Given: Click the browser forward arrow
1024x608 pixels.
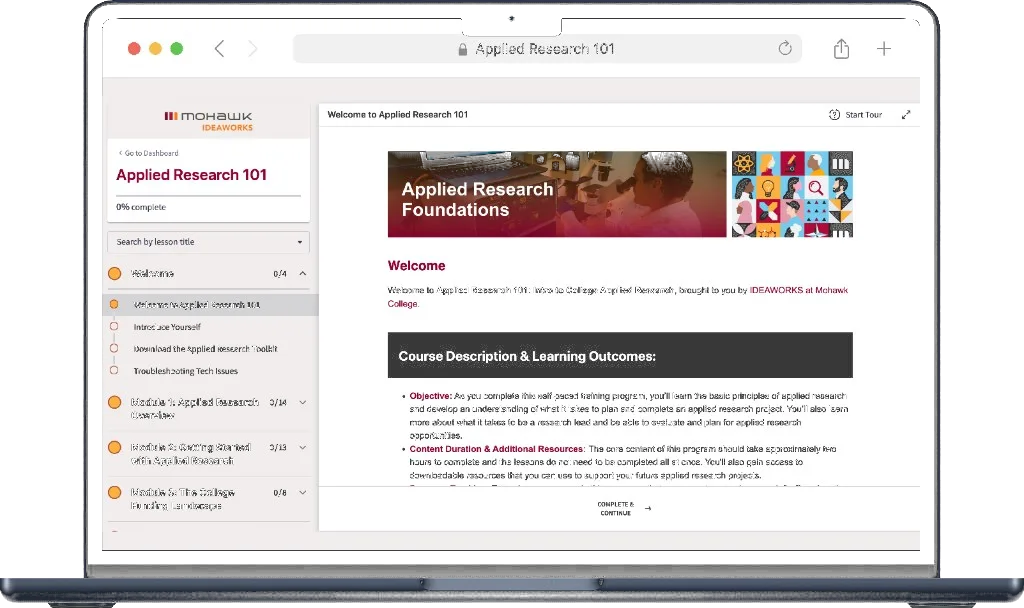Looking at the screenshot, I should coord(252,49).
